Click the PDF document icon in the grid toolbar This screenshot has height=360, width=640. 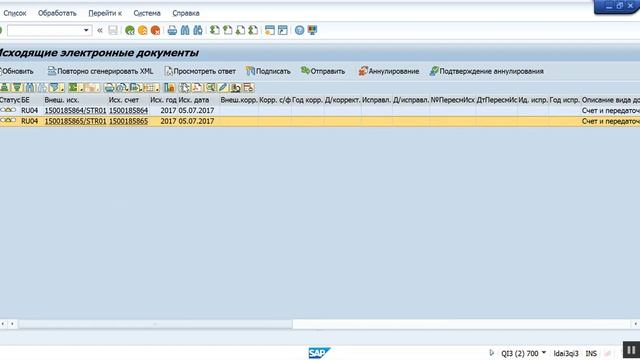pos(198,87)
